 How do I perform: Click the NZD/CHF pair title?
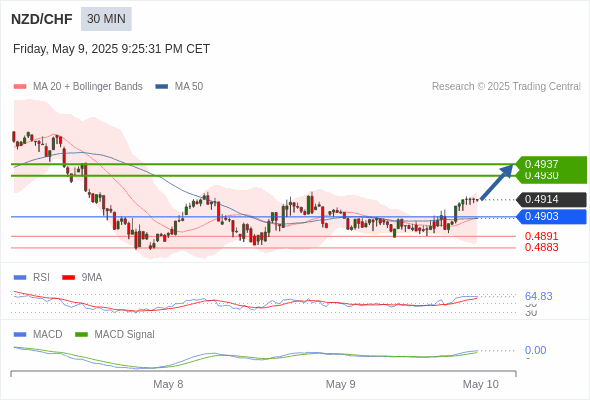pyautogui.click(x=42, y=19)
